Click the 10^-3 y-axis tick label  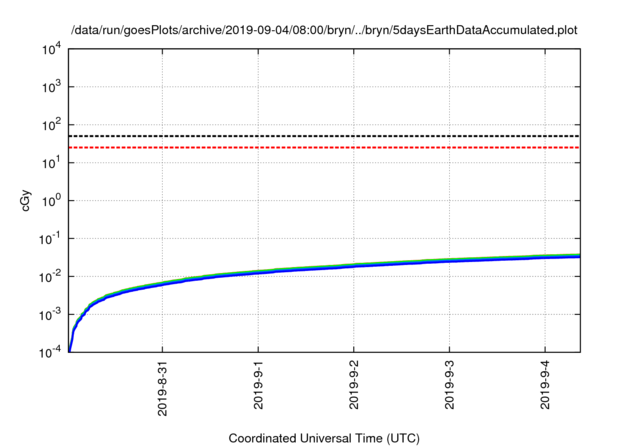click(x=50, y=315)
